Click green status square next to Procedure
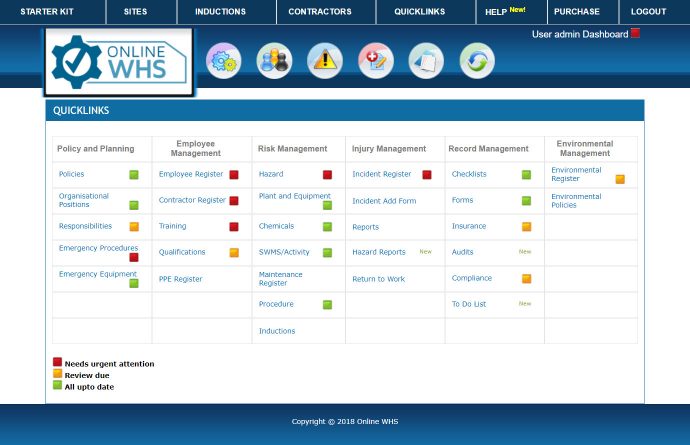Image resolution: width=690 pixels, height=445 pixels. (327, 305)
